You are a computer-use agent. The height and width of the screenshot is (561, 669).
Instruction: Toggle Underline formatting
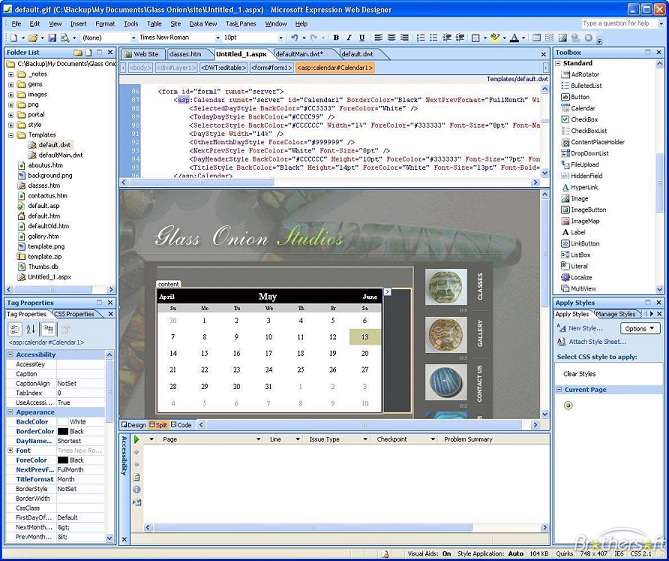[362, 38]
